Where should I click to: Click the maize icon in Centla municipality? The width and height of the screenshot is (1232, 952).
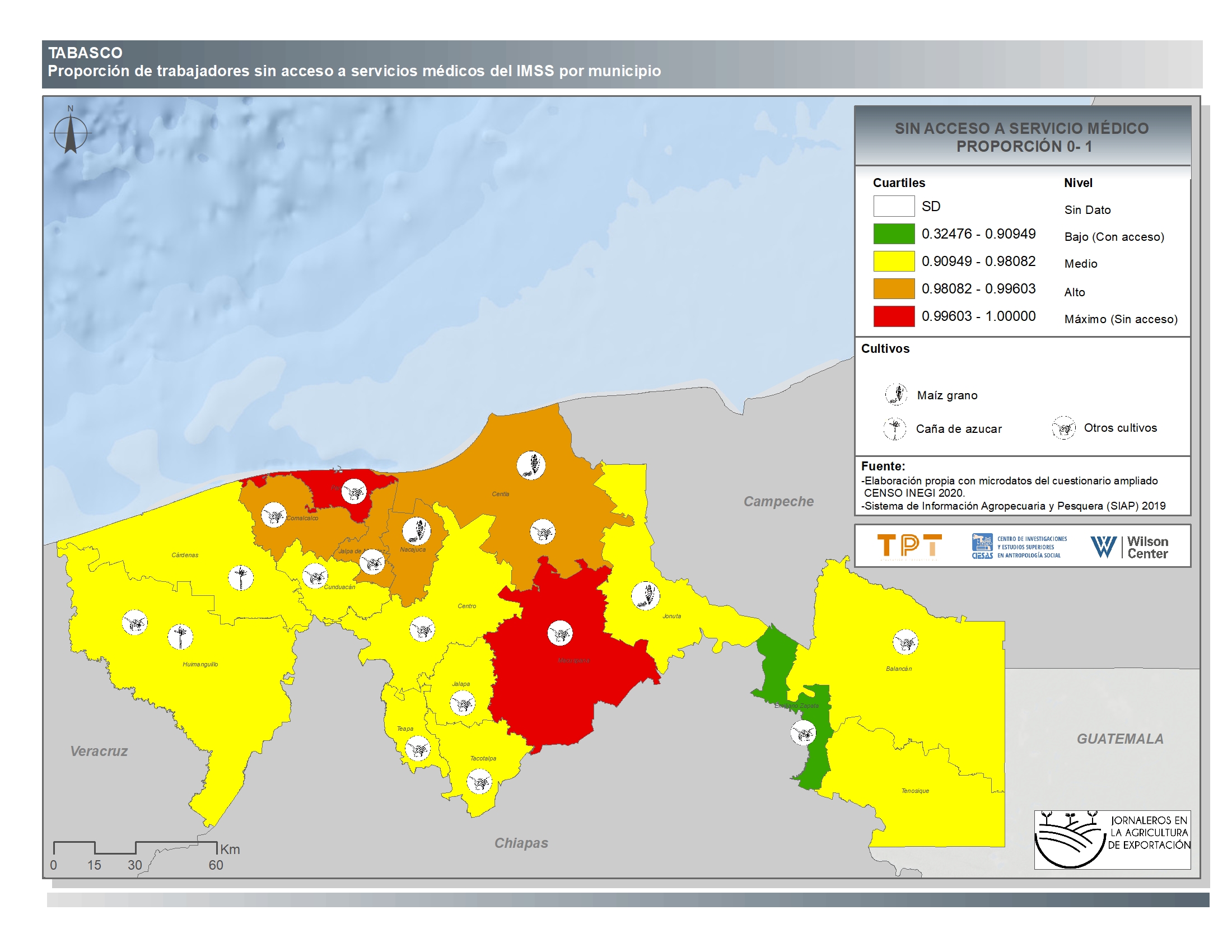point(531,465)
